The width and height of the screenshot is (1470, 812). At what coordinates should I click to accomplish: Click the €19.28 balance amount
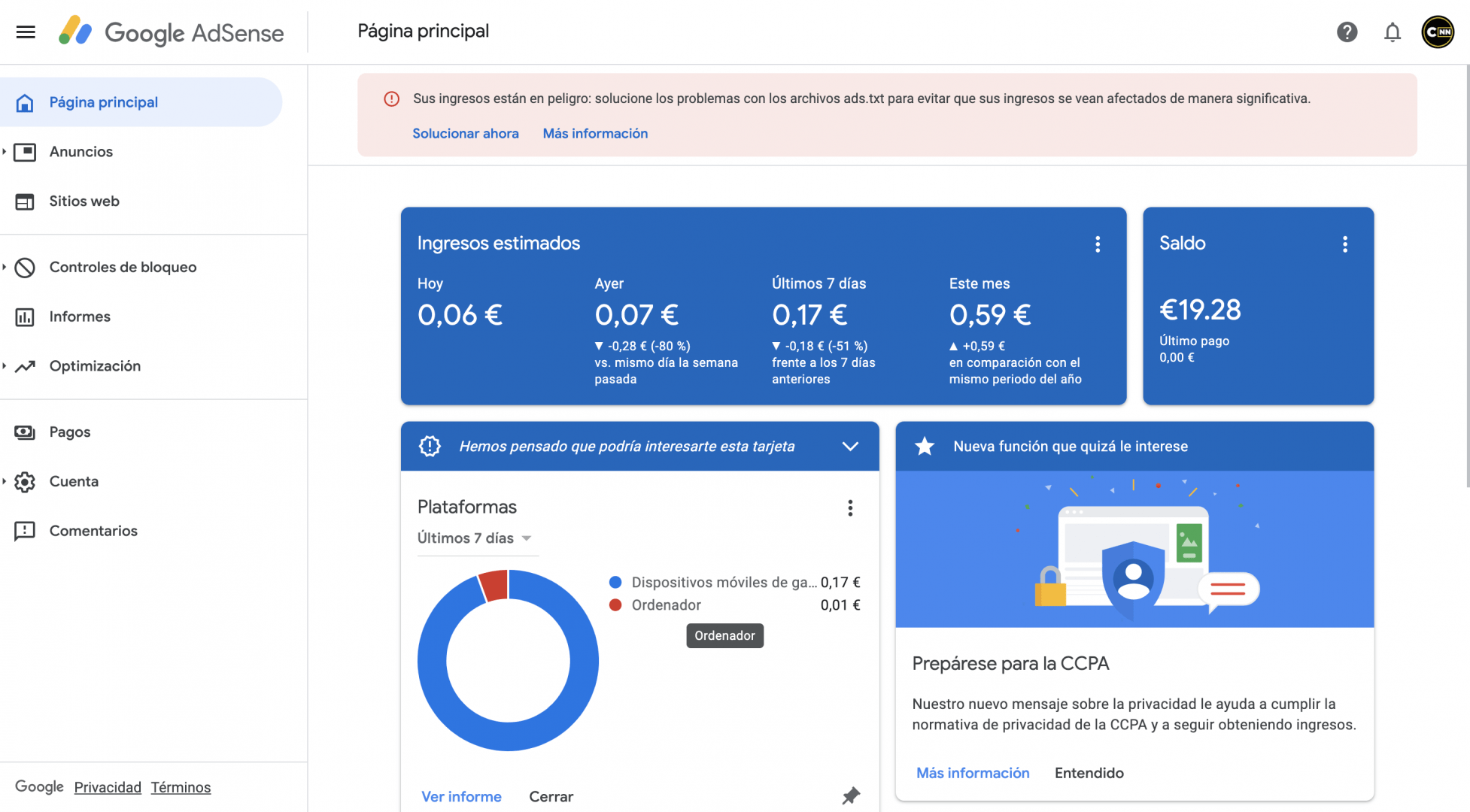(1200, 310)
